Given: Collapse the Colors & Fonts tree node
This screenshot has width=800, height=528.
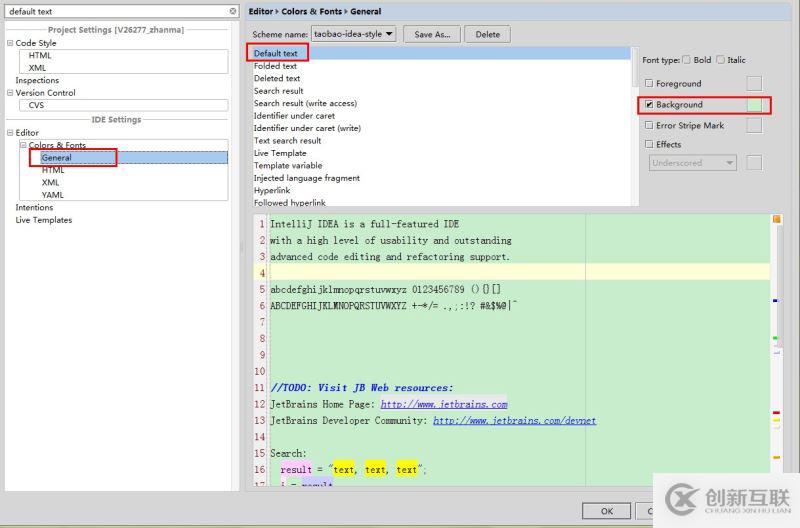Looking at the screenshot, I should (x=22, y=145).
